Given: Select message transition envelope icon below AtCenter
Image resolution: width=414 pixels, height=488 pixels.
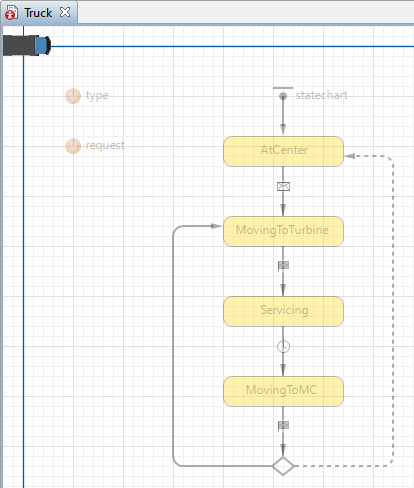Looking at the screenshot, I should (x=283, y=186).
